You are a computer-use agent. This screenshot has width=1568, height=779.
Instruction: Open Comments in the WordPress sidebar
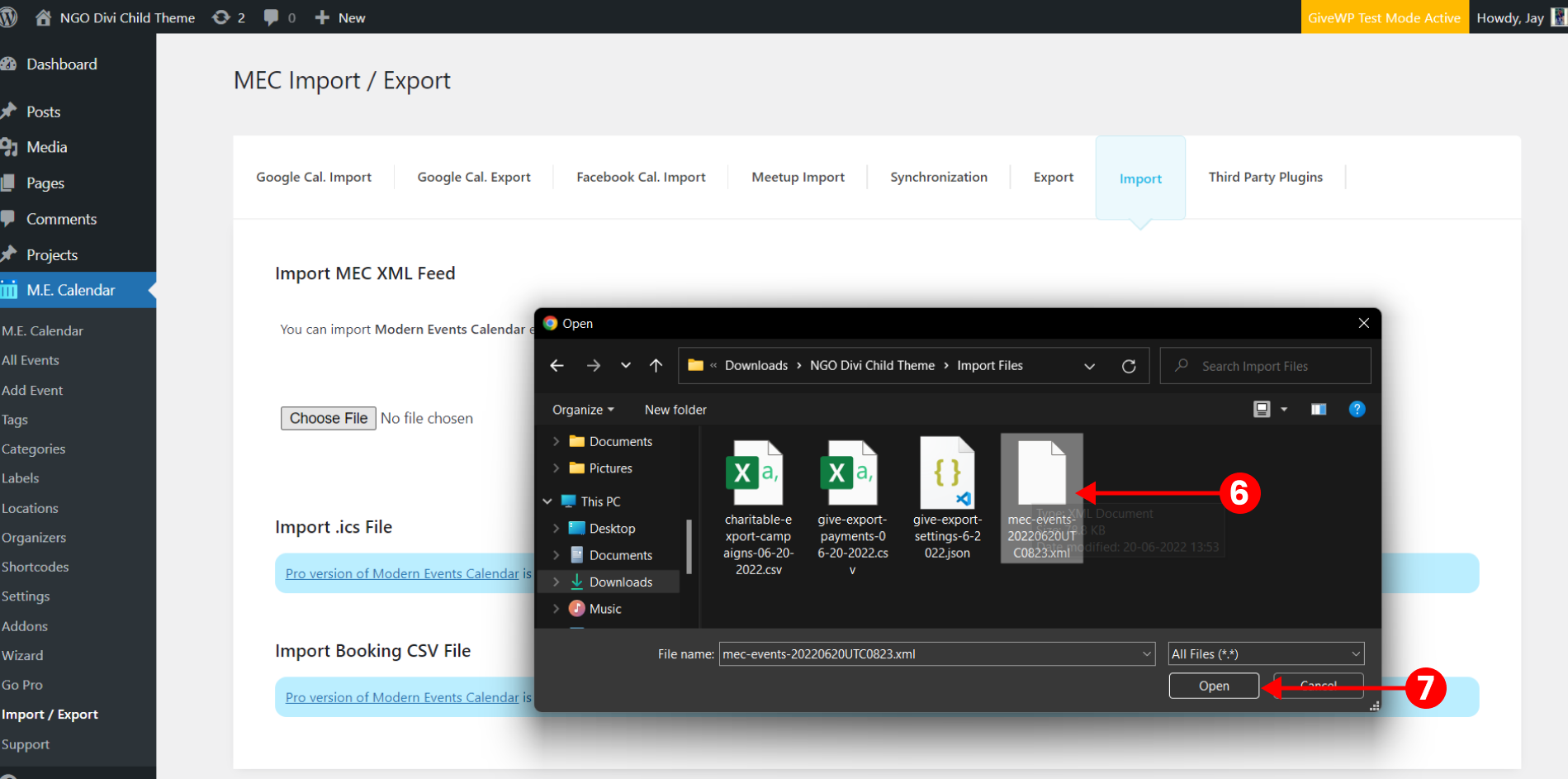(x=61, y=219)
